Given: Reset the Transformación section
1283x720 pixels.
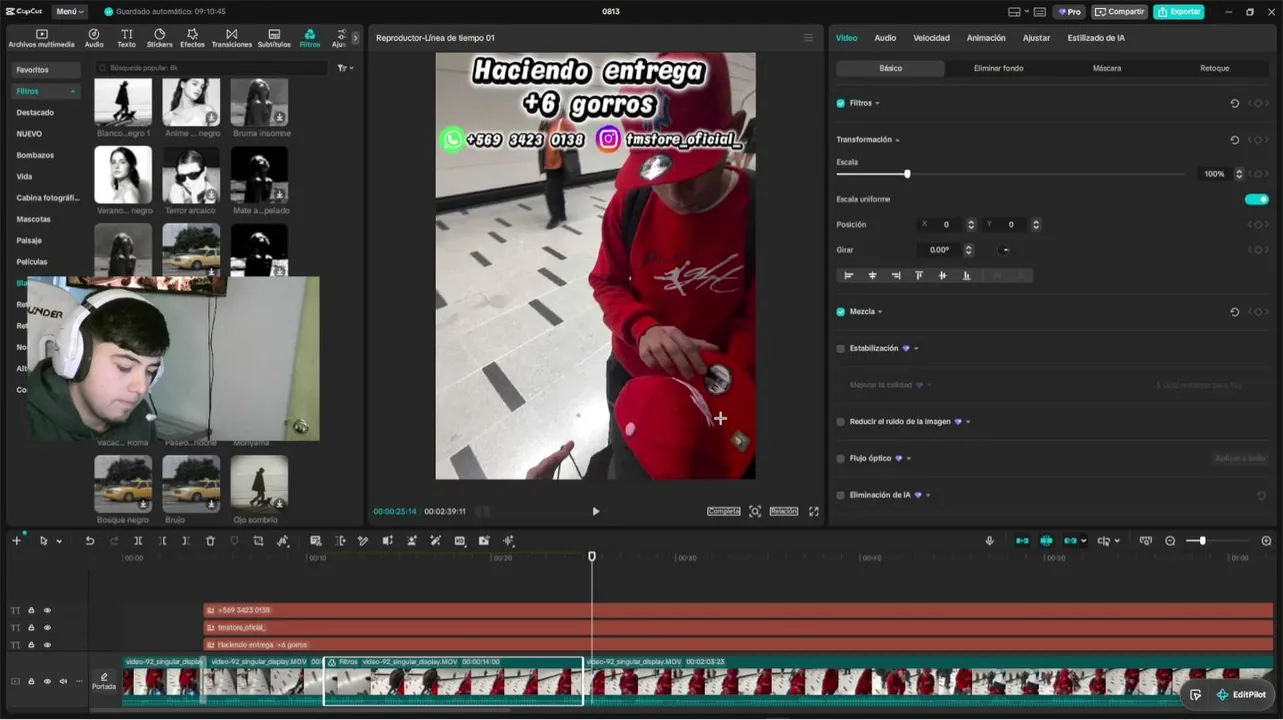Looking at the screenshot, I should click(1235, 140).
